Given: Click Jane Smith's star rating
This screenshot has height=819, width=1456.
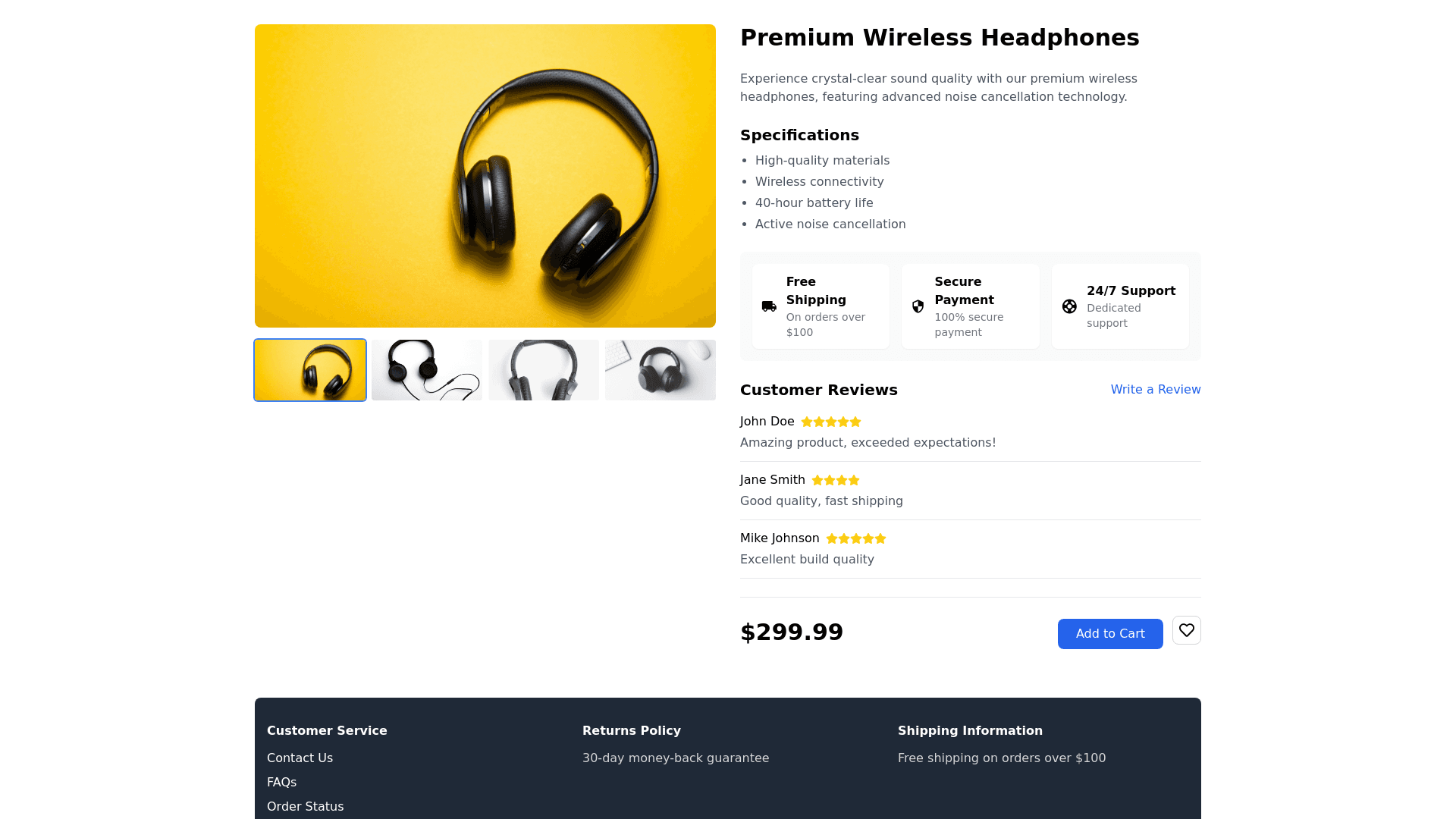Looking at the screenshot, I should 836,480.
